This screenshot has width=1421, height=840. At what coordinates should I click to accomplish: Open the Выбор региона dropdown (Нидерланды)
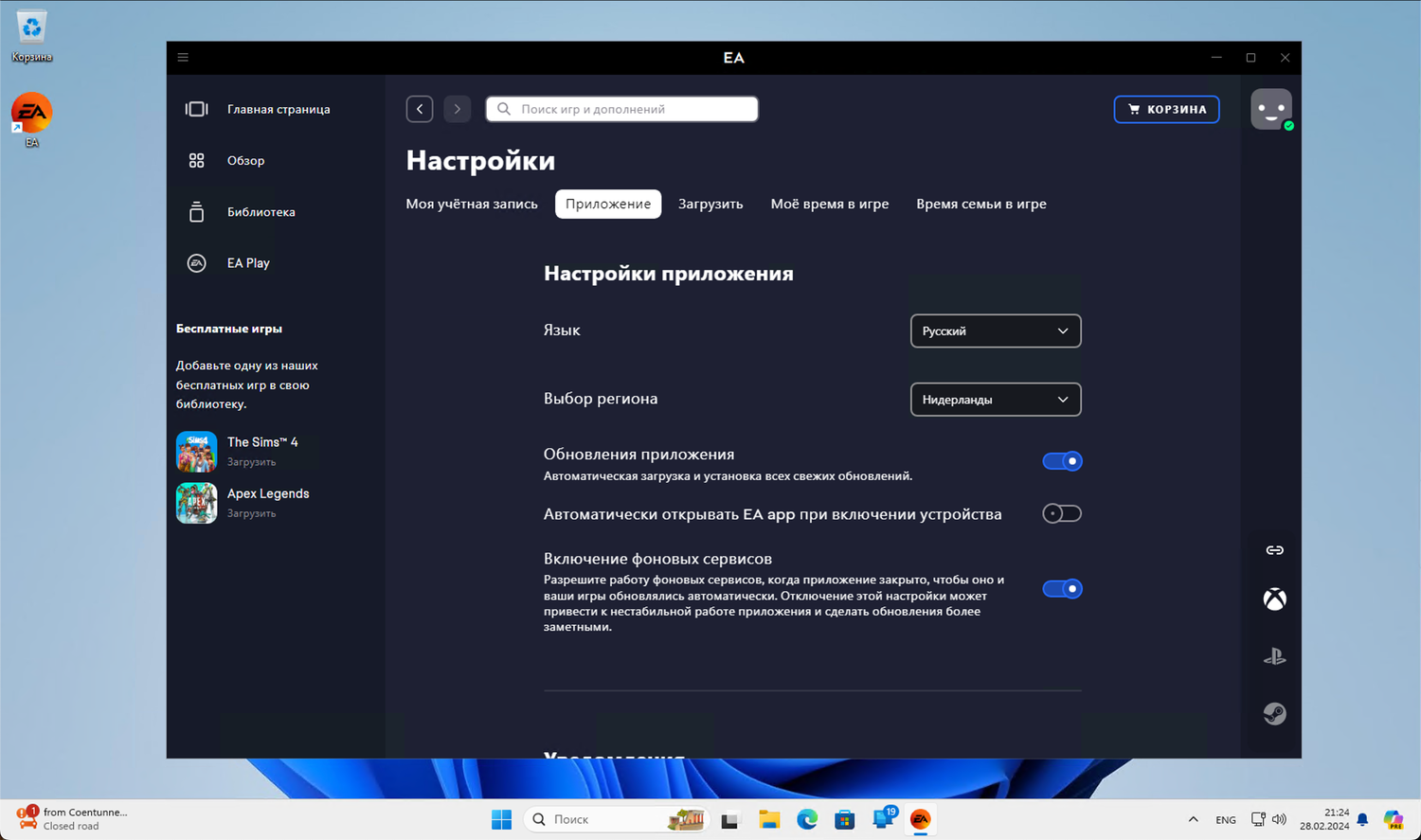(996, 400)
